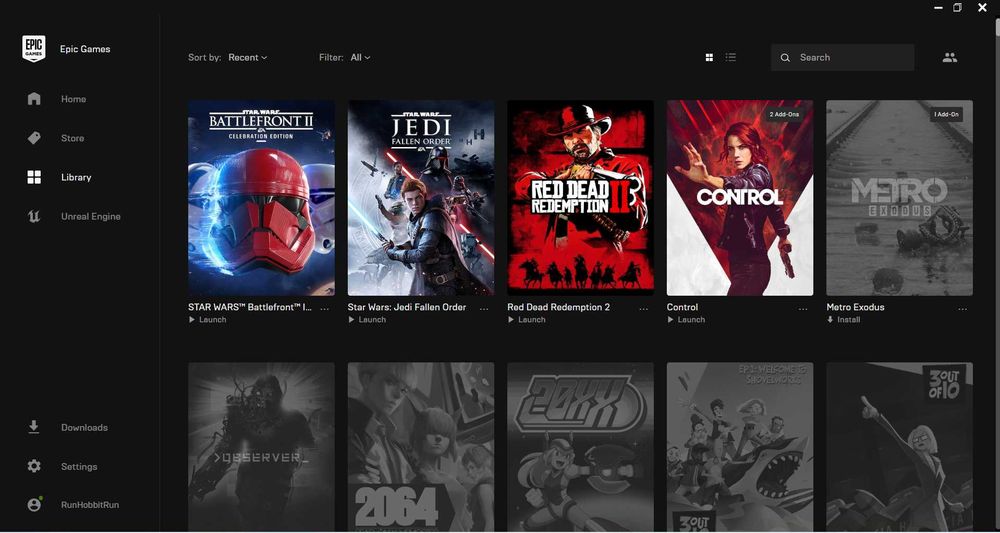Switch to list view layout
1000x533 pixels.
[x=731, y=57]
